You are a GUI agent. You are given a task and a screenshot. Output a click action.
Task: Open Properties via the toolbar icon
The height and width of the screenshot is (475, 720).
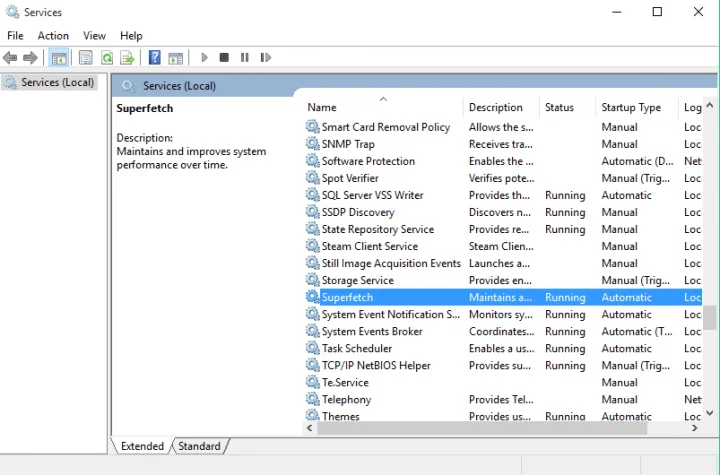coord(86,58)
